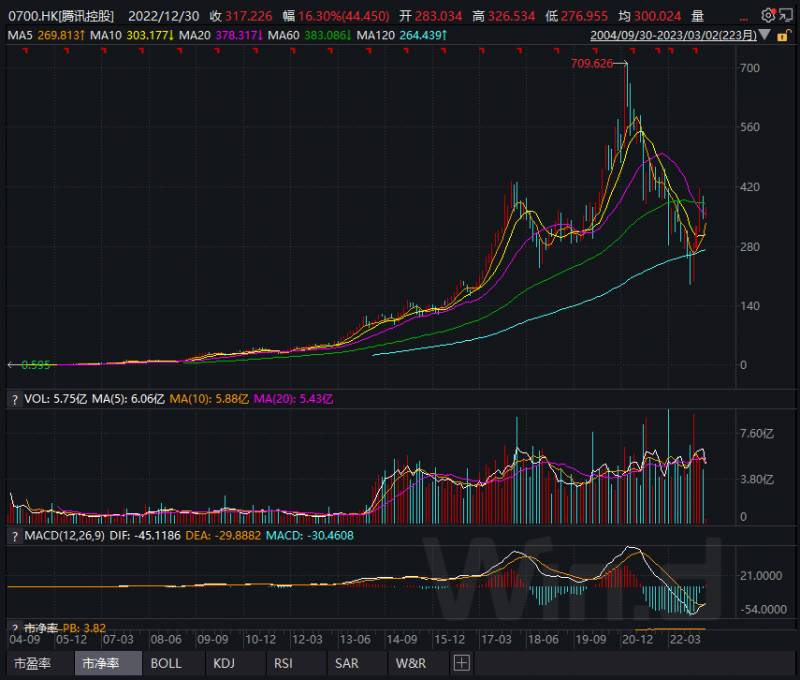The image size is (800, 680).
Task: Click the VOL indicator help question mark
Action: pyautogui.click(x=15, y=399)
